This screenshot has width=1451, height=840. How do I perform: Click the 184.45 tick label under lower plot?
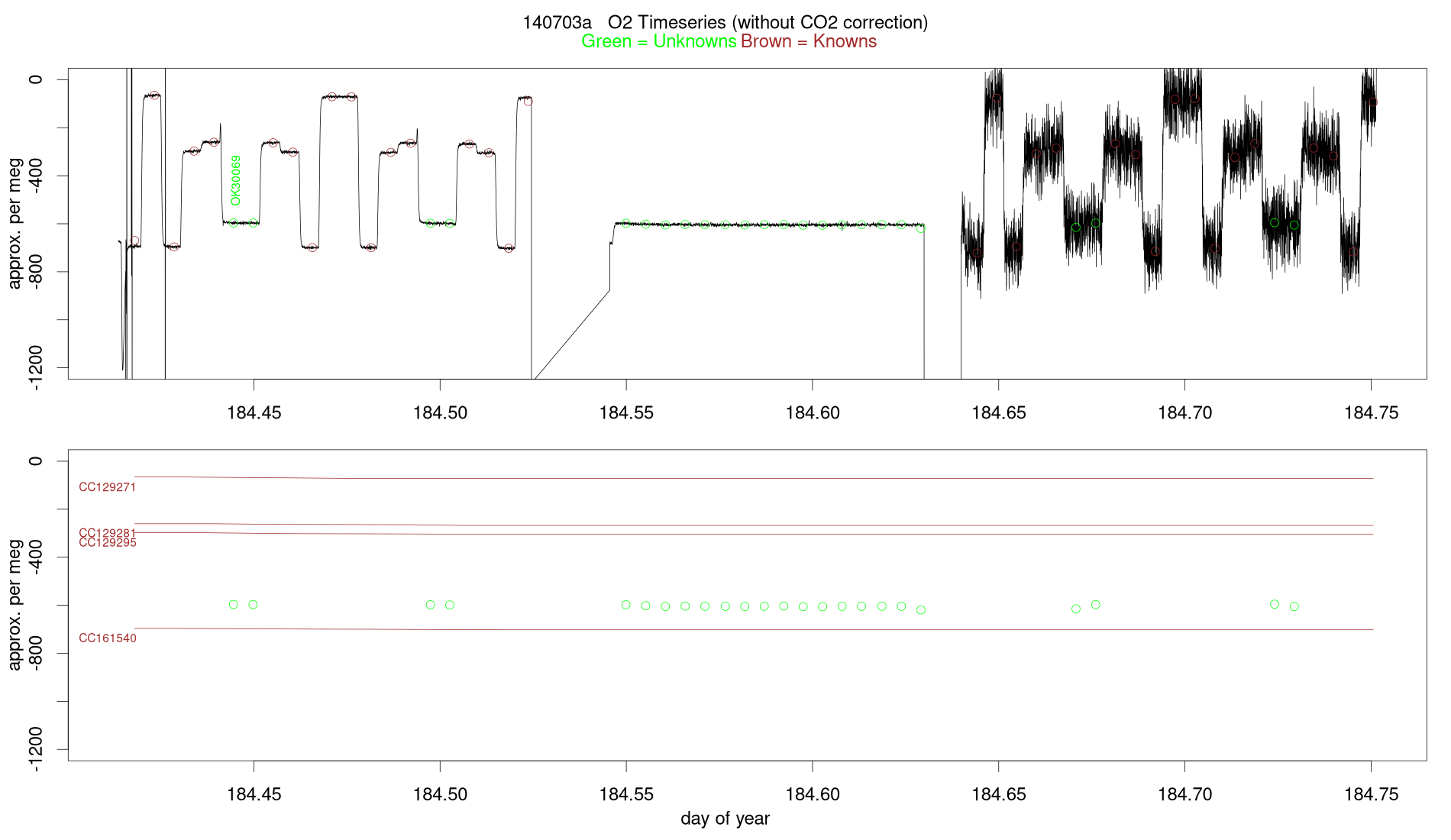point(254,795)
